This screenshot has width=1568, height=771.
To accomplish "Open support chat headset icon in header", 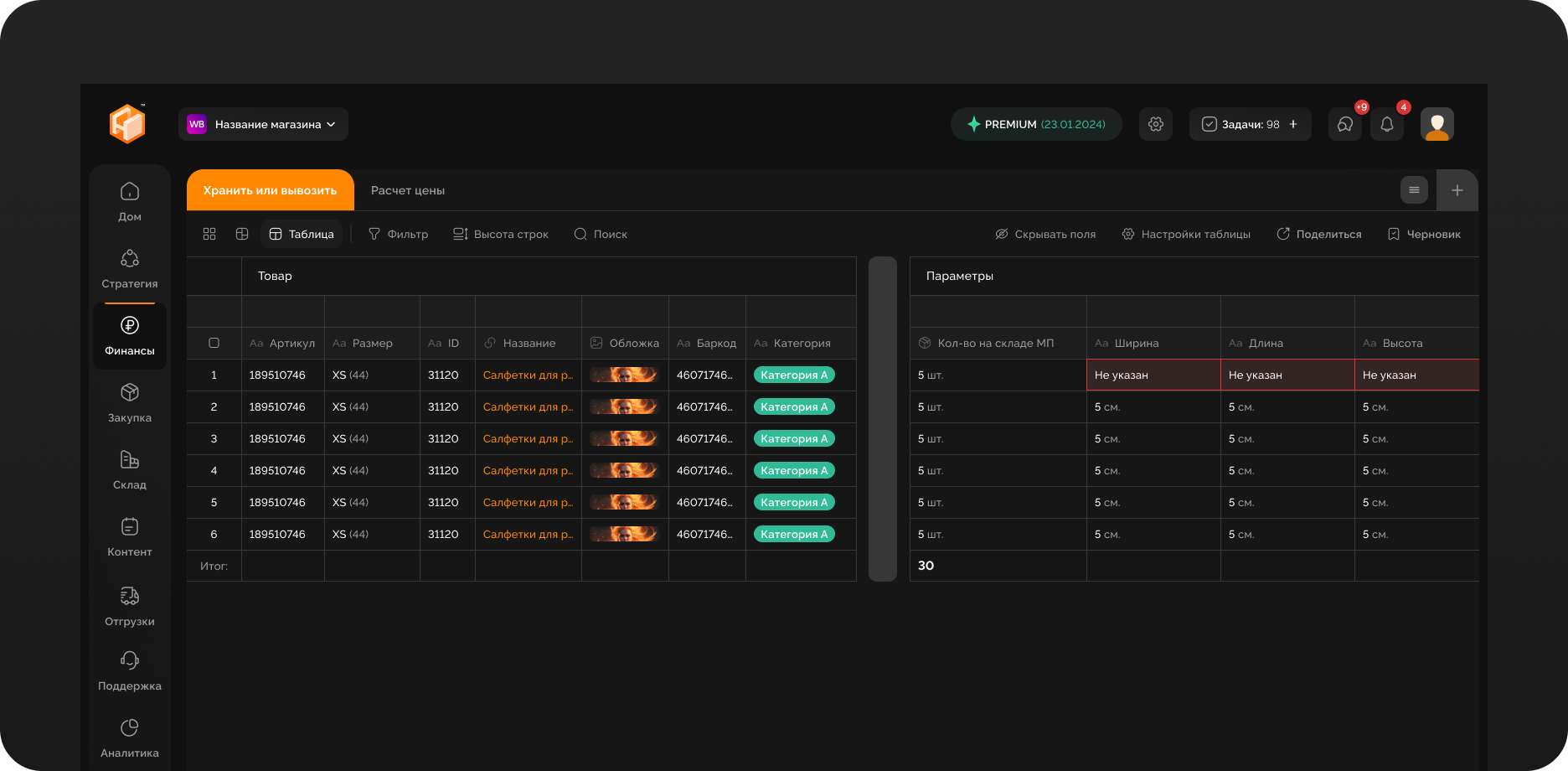I will coord(1345,124).
